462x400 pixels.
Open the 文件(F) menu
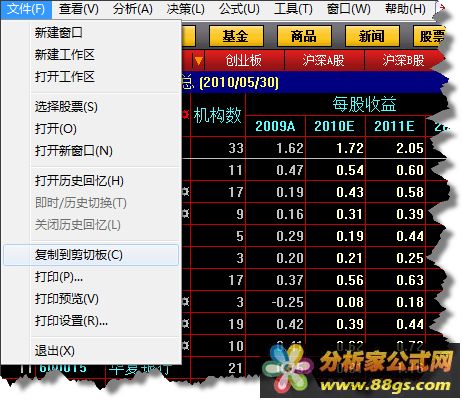pos(26,9)
